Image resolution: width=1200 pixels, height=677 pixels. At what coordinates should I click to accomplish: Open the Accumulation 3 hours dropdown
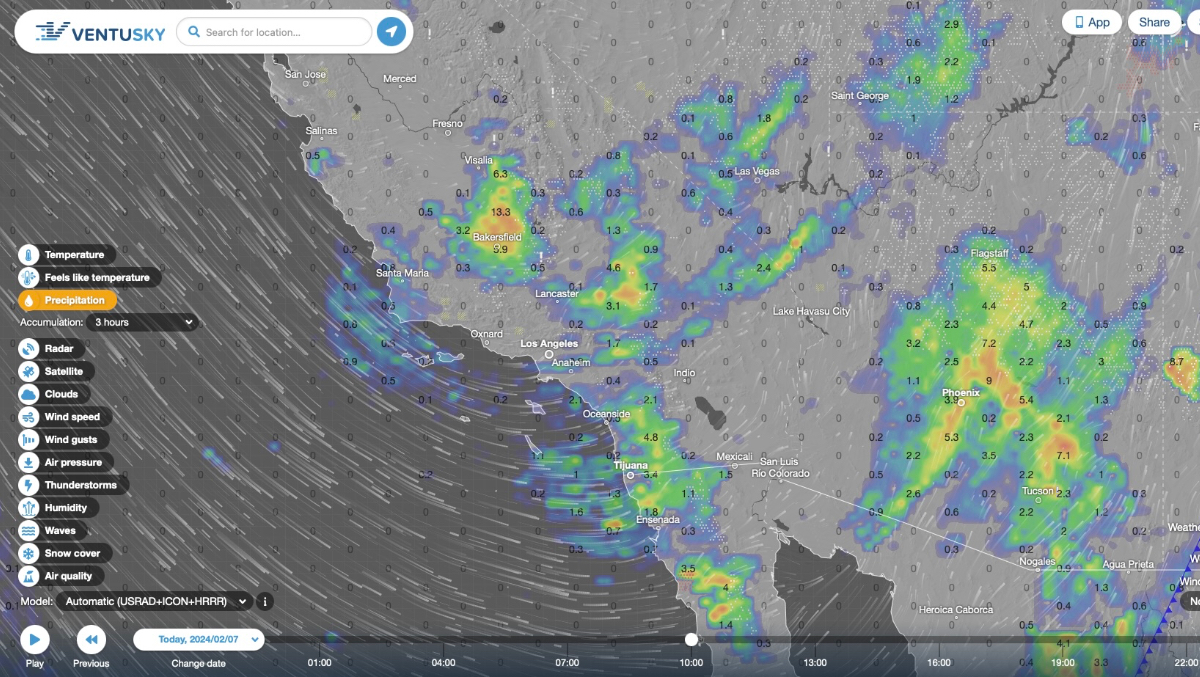coord(140,322)
